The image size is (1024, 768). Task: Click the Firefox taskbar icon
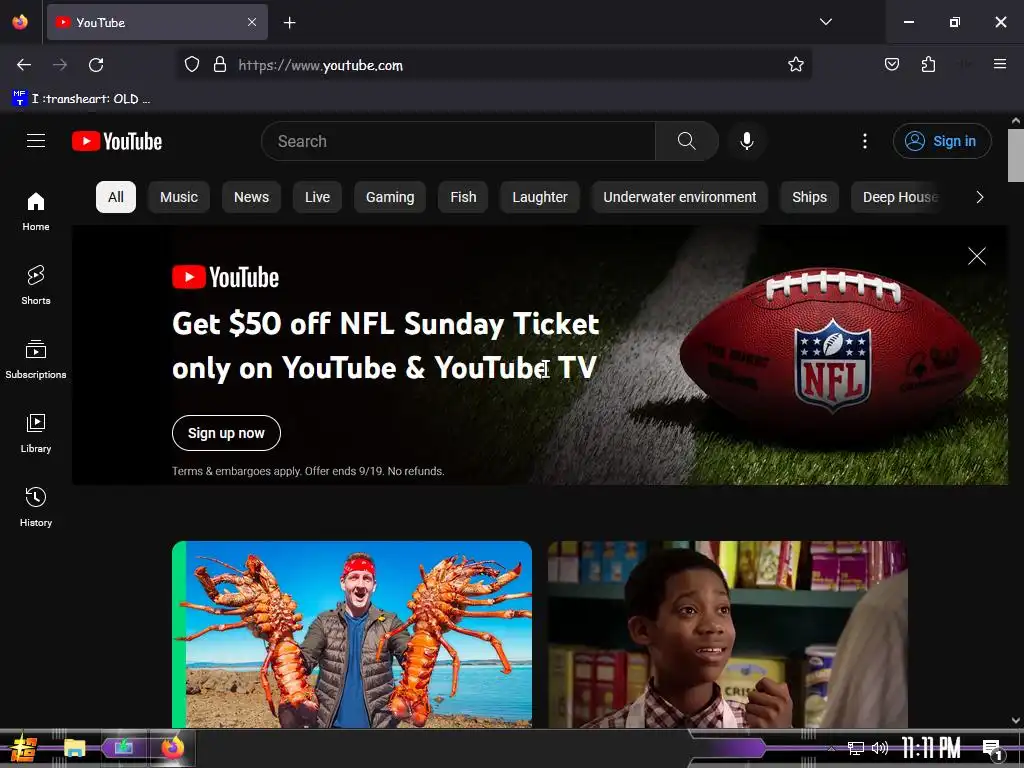(x=172, y=748)
